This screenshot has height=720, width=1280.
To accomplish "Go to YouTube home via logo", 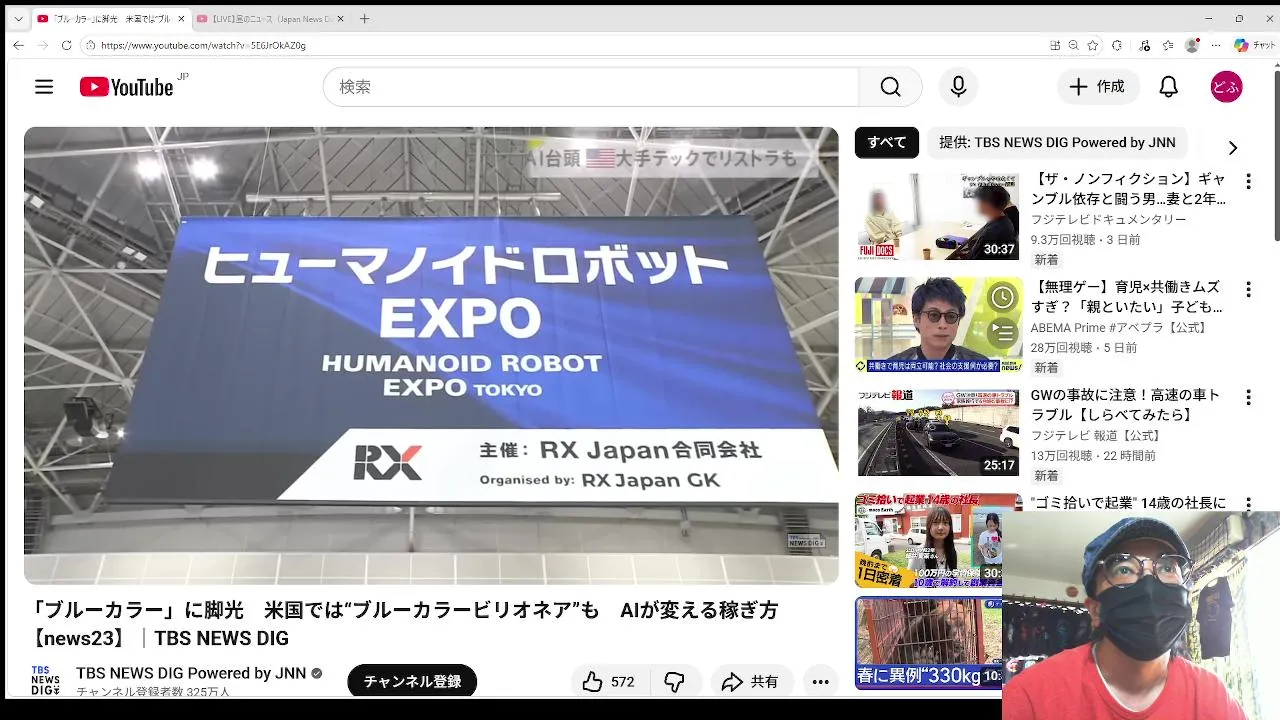I will [x=127, y=87].
